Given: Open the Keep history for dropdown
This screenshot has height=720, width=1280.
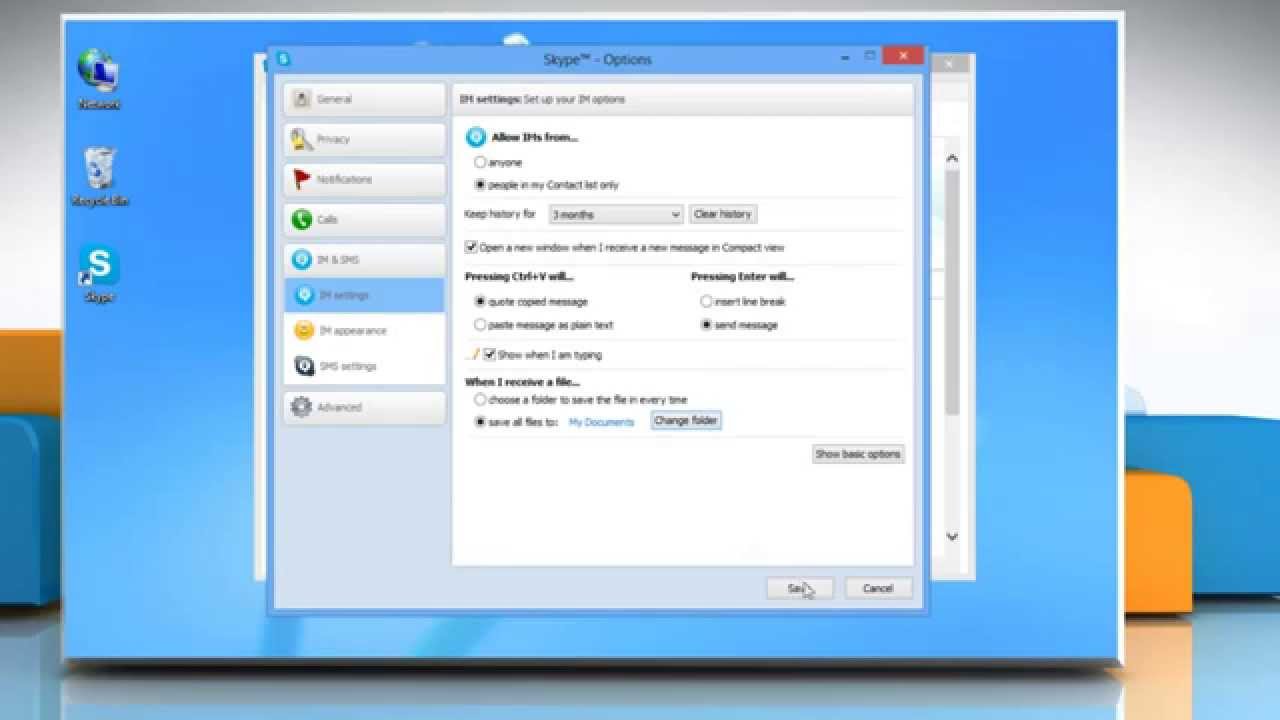Looking at the screenshot, I should [616, 214].
